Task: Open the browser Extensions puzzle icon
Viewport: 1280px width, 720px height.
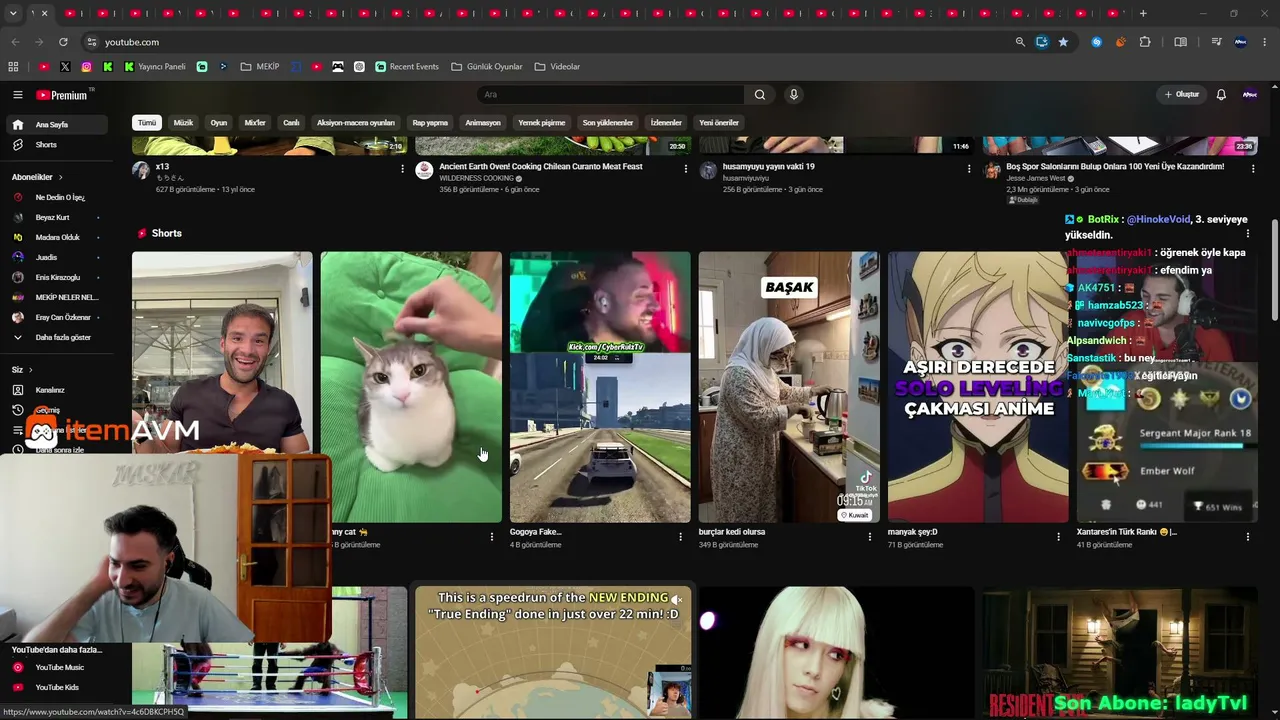Action: pyautogui.click(x=1145, y=42)
